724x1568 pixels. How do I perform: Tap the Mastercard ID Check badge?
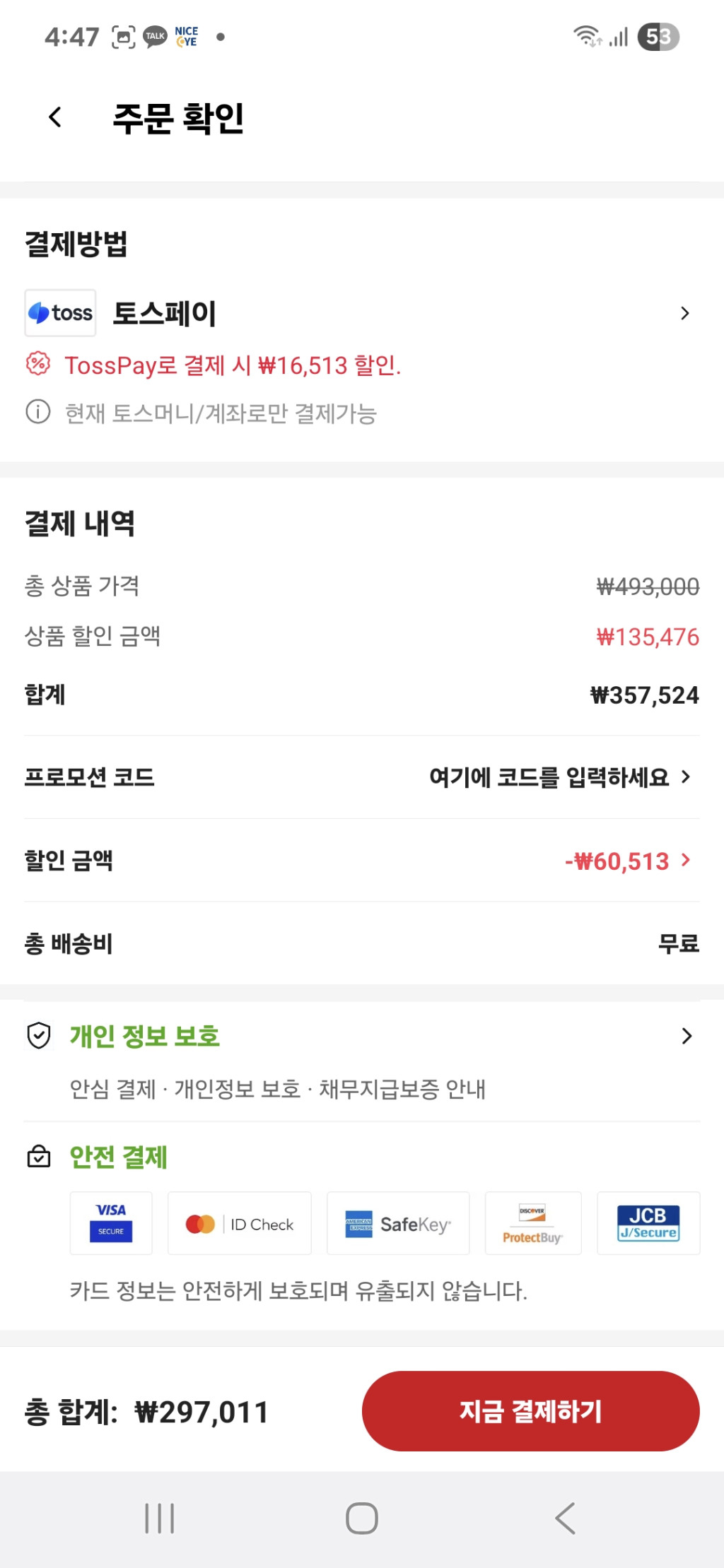[x=240, y=1223]
